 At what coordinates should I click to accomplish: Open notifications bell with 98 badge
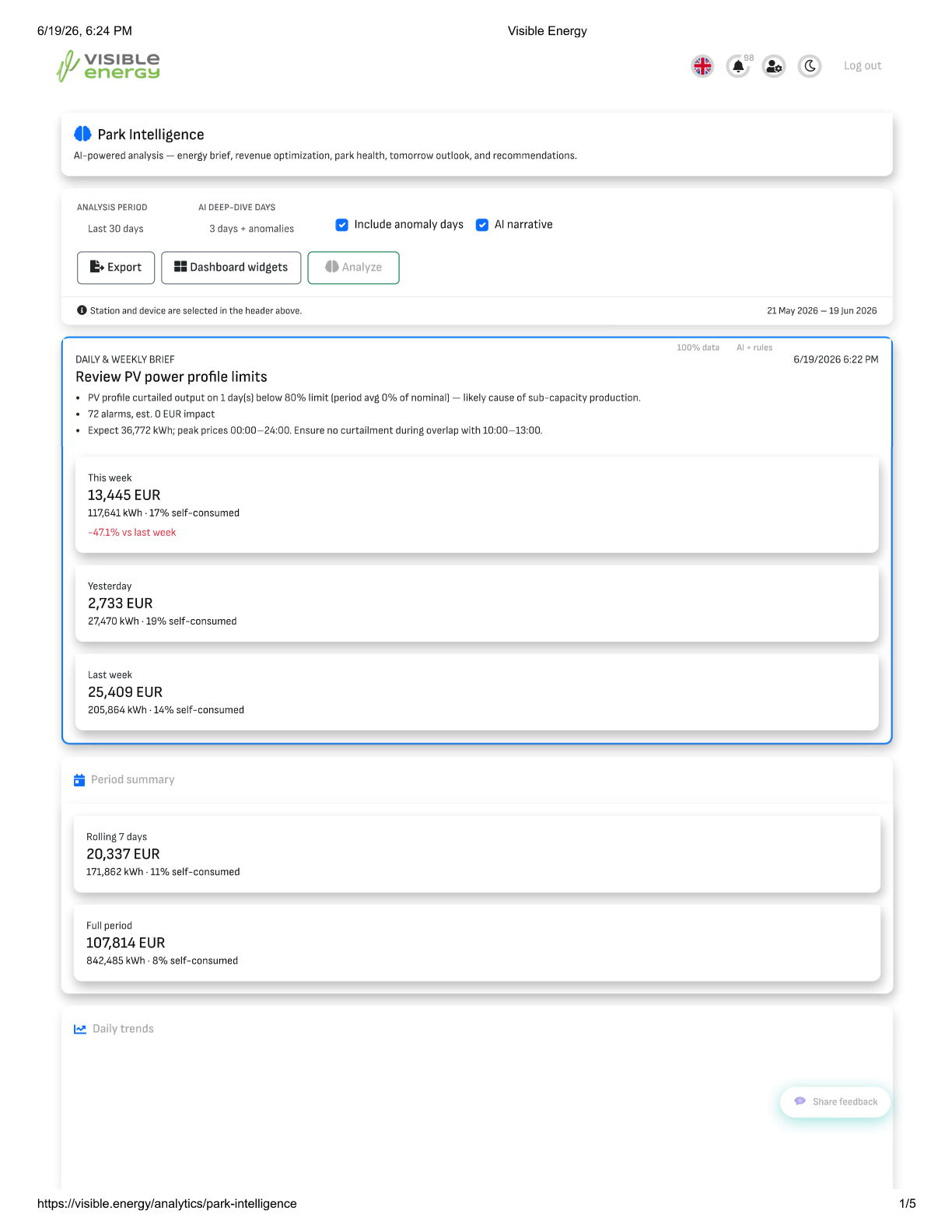coord(738,66)
